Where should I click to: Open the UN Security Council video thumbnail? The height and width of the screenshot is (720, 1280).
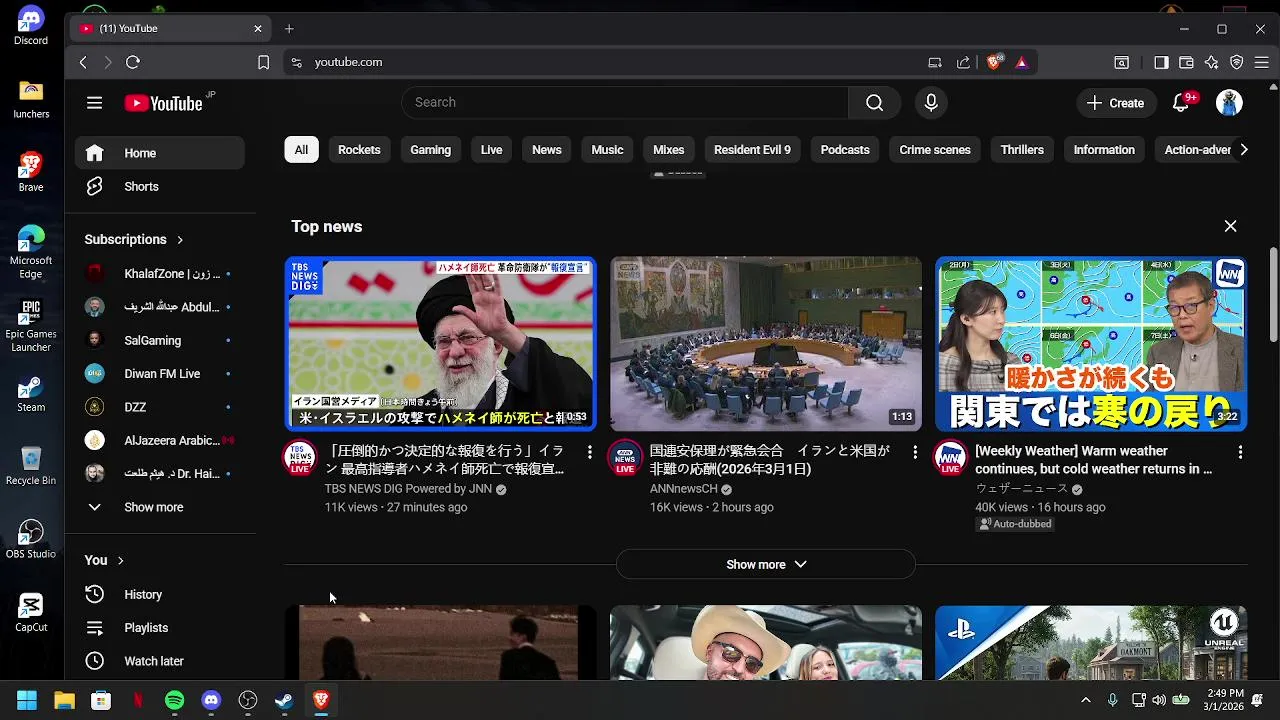[766, 344]
